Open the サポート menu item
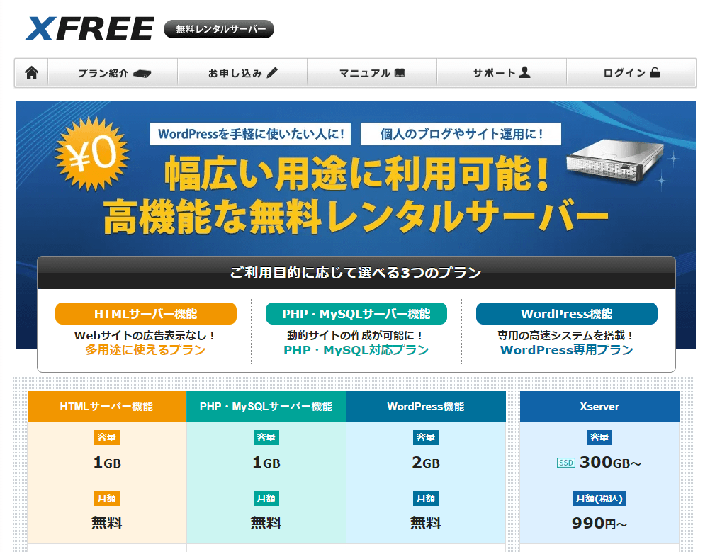The width and height of the screenshot is (710, 552). click(501, 72)
